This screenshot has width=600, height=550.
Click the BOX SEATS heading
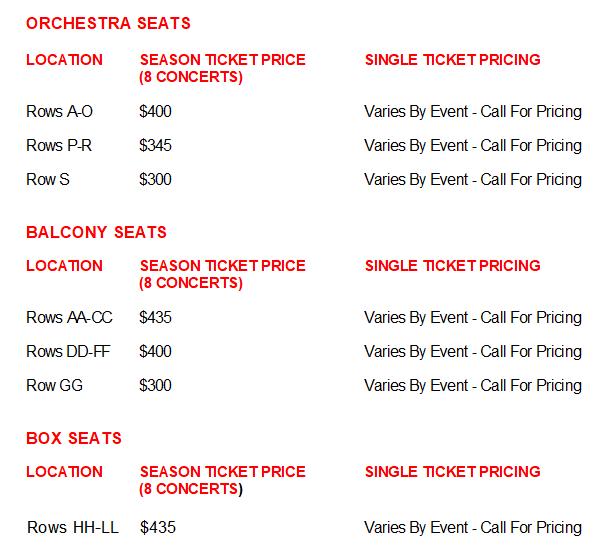[74, 438]
